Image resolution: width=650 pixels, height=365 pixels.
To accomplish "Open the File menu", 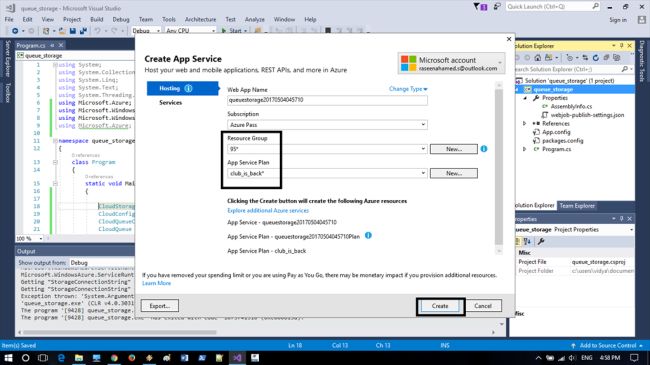I will [x=9, y=19].
